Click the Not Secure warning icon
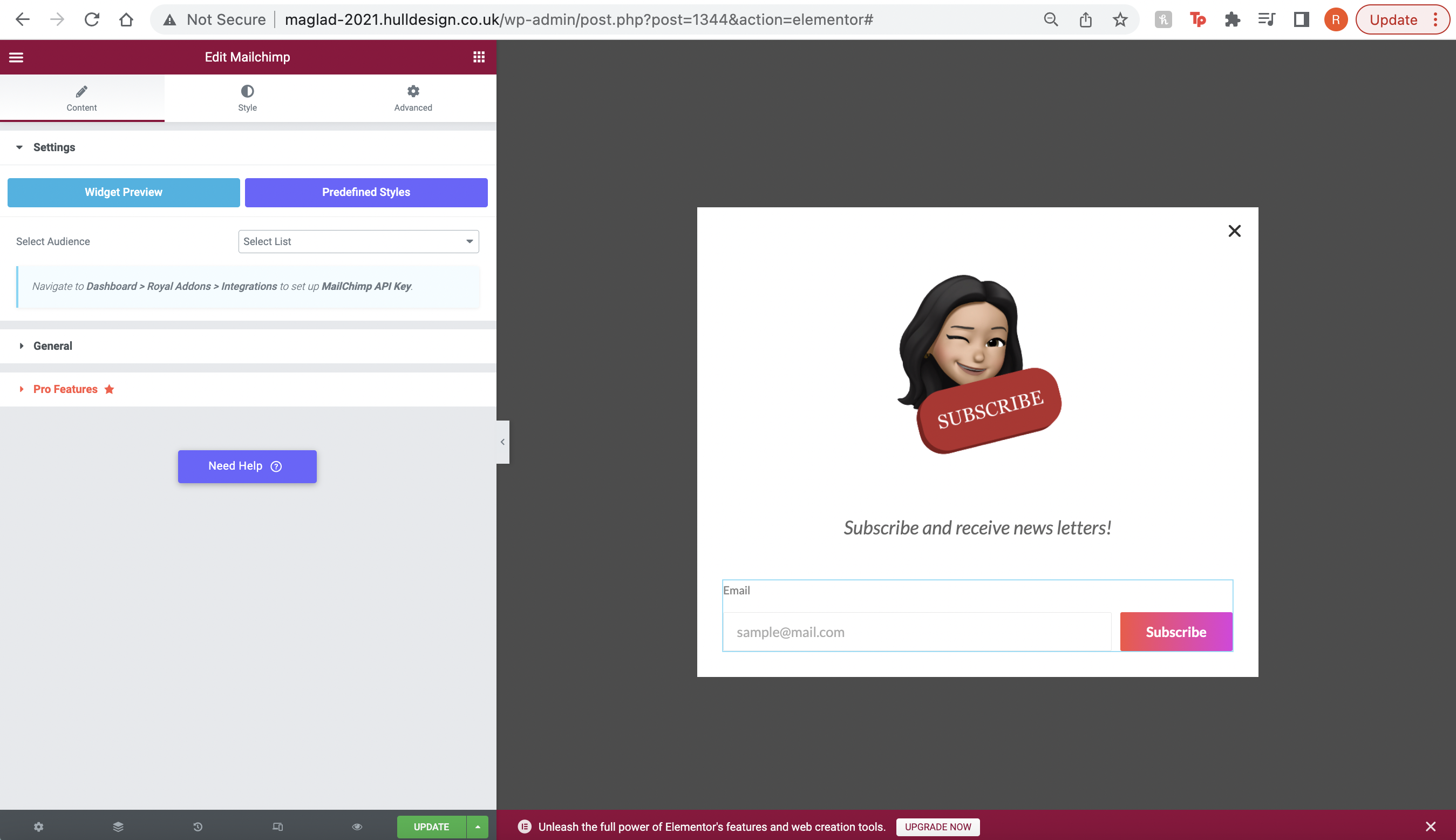Screen dimensions: 1456x840 [169, 19]
